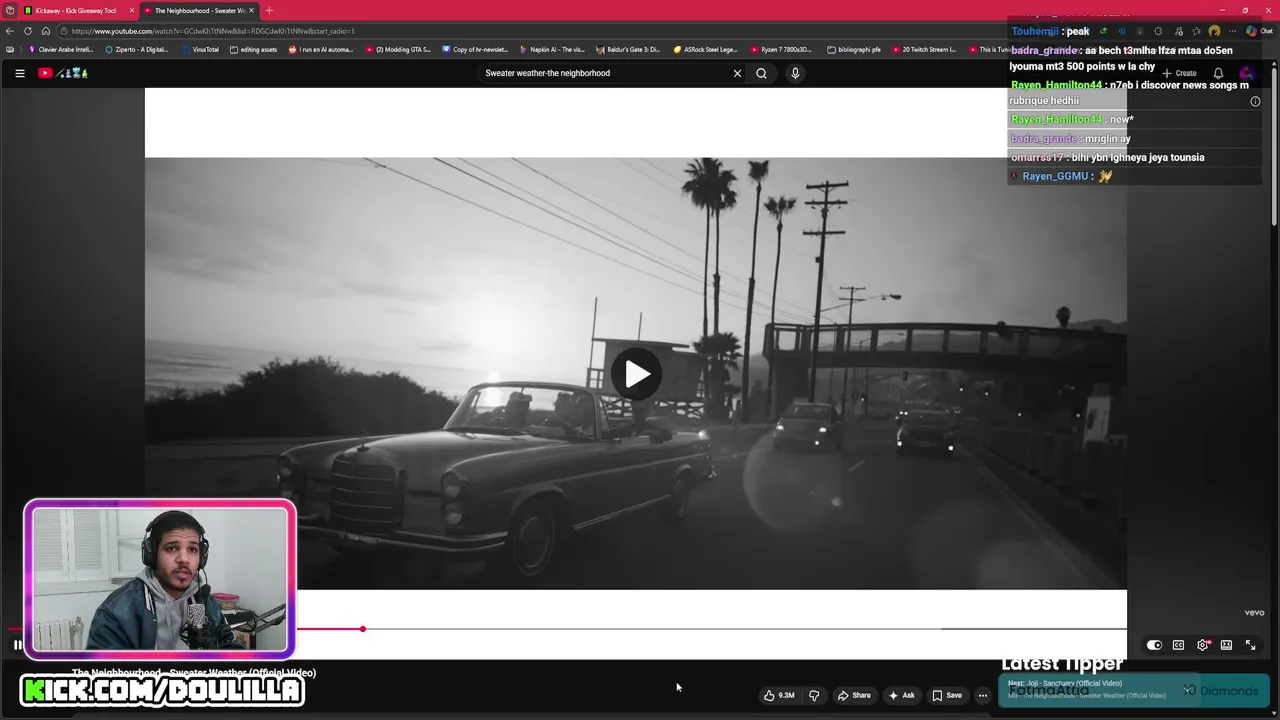Reload the page with the refresh icon
This screenshot has width=1280, height=720.
(28, 31)
